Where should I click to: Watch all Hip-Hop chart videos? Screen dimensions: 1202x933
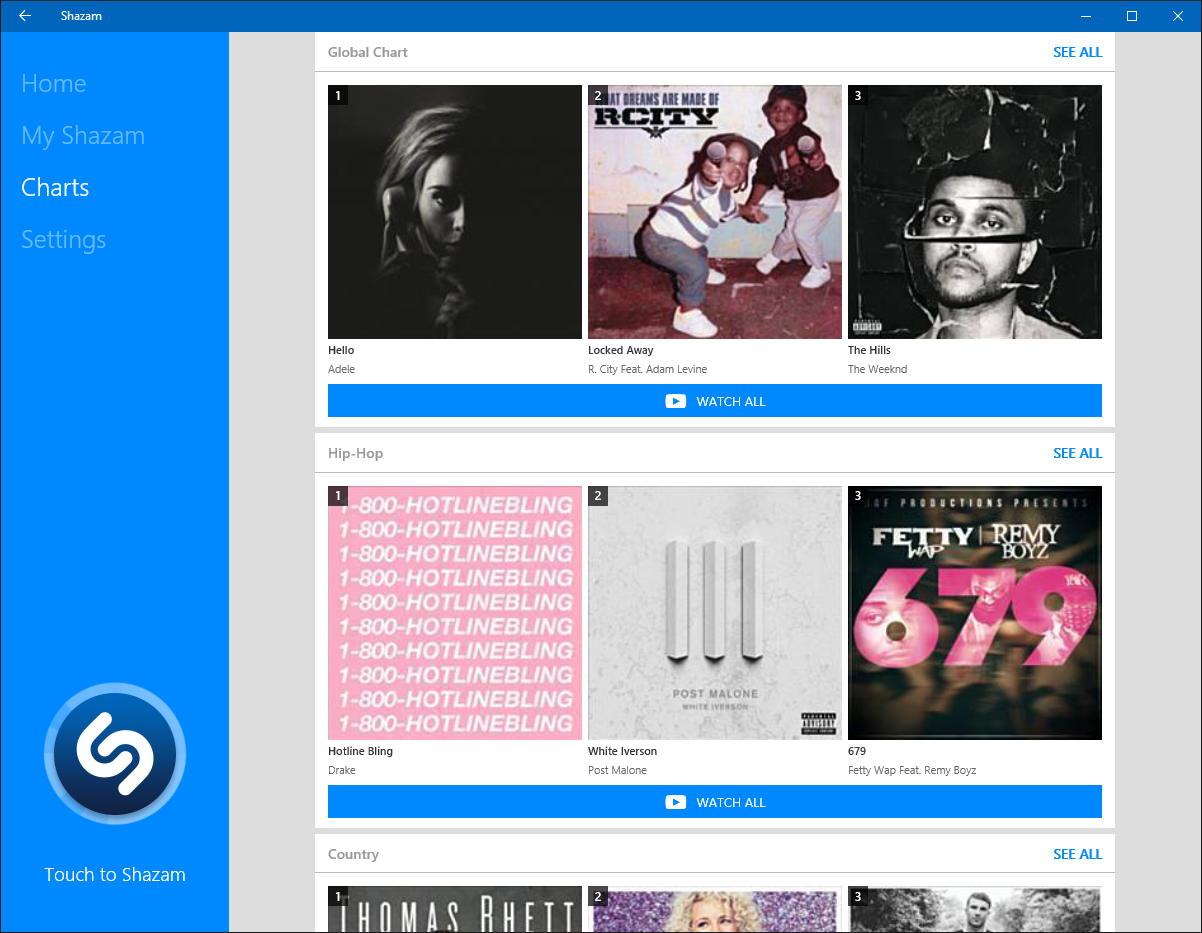tap(715, 802)
